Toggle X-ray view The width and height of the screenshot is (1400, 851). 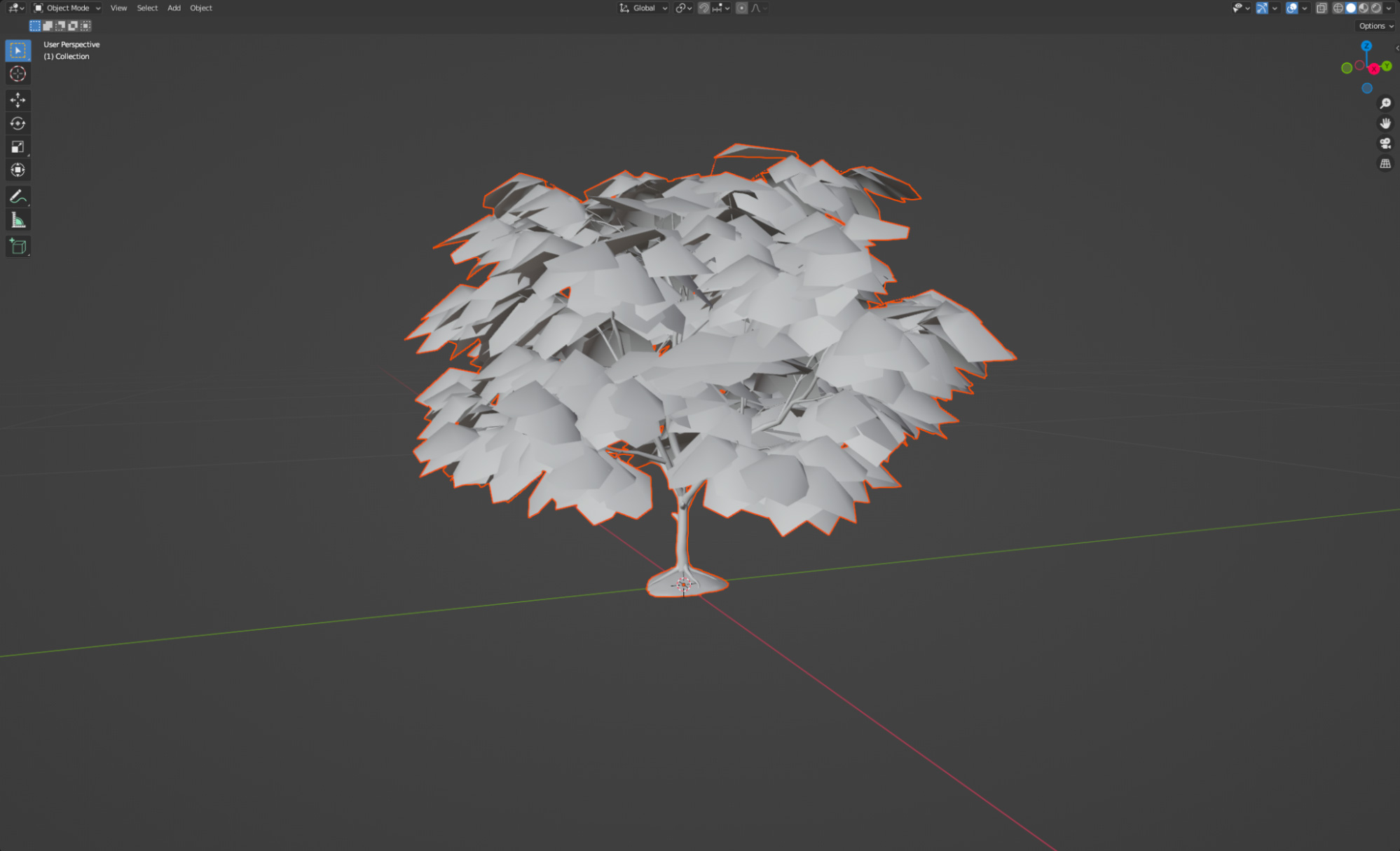[x=1321, y=8]
